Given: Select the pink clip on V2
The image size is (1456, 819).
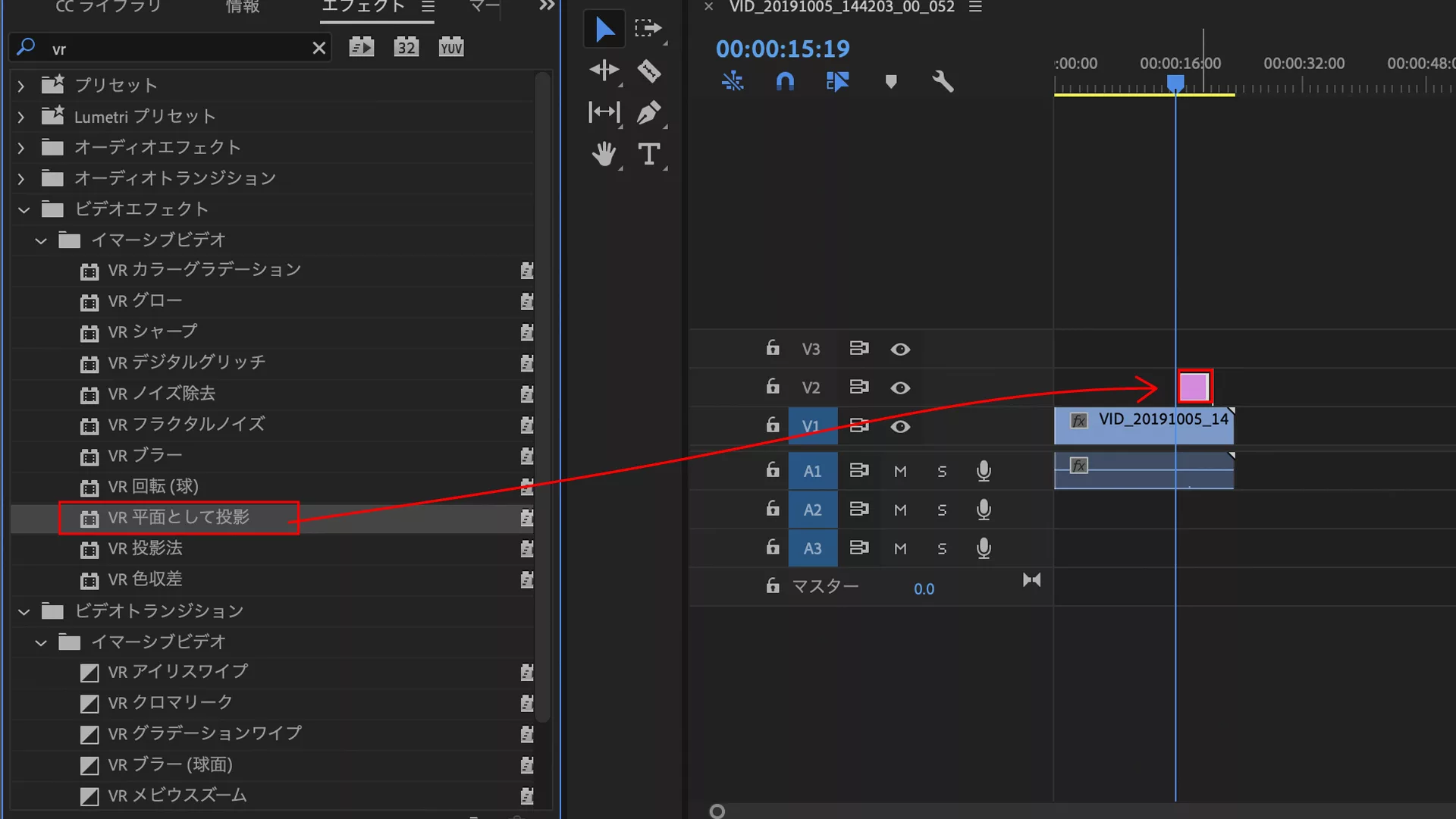Looking at the screenshot, I should pyautogui.click(x=1194, y=388).
